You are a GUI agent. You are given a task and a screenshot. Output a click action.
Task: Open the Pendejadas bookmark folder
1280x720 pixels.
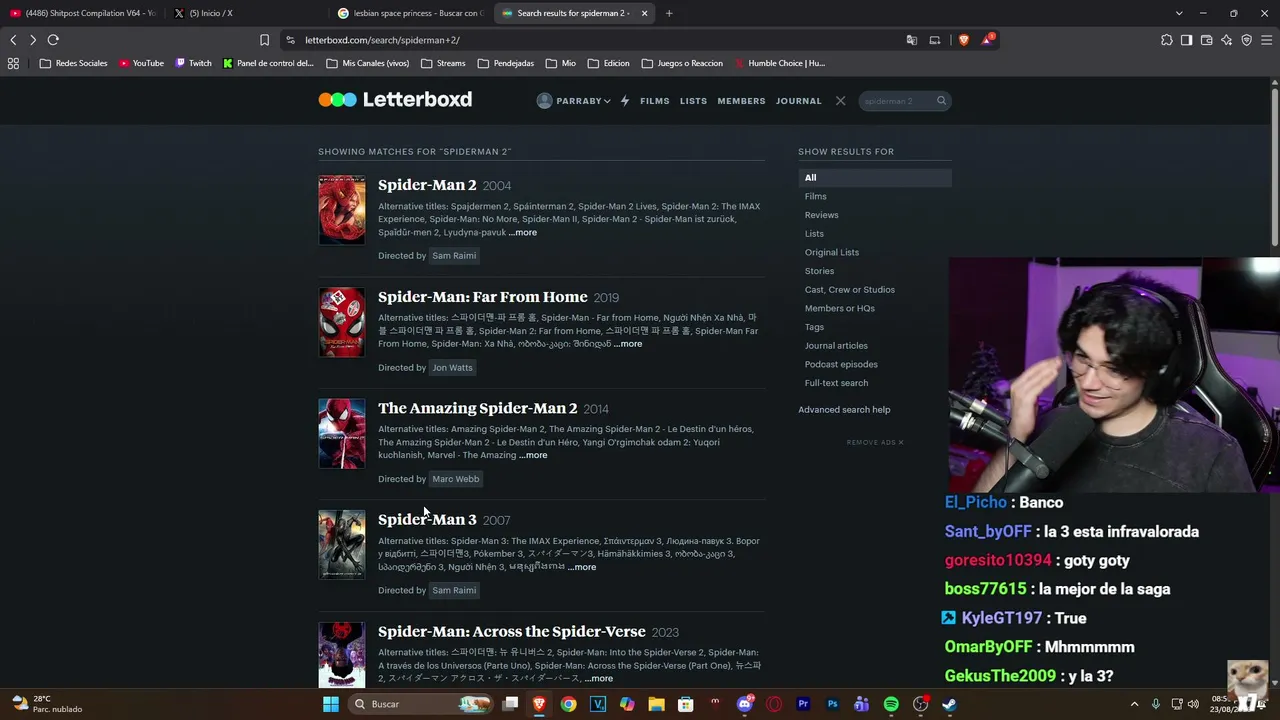point(506,63)
